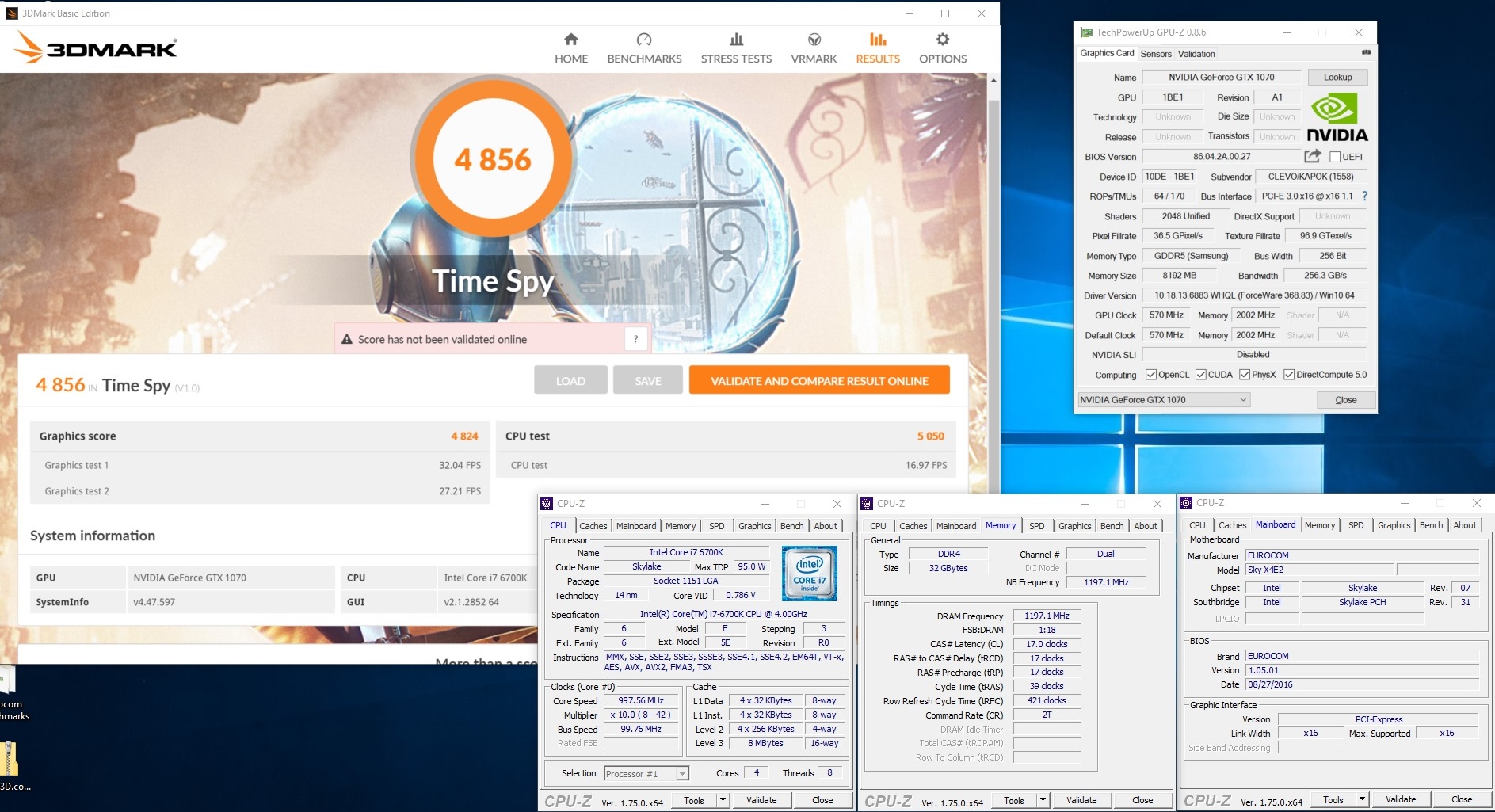This screenshot has width=1495, height=812.
Task: Open Stress Tests bar chart icon
Action: click(735, 40)
